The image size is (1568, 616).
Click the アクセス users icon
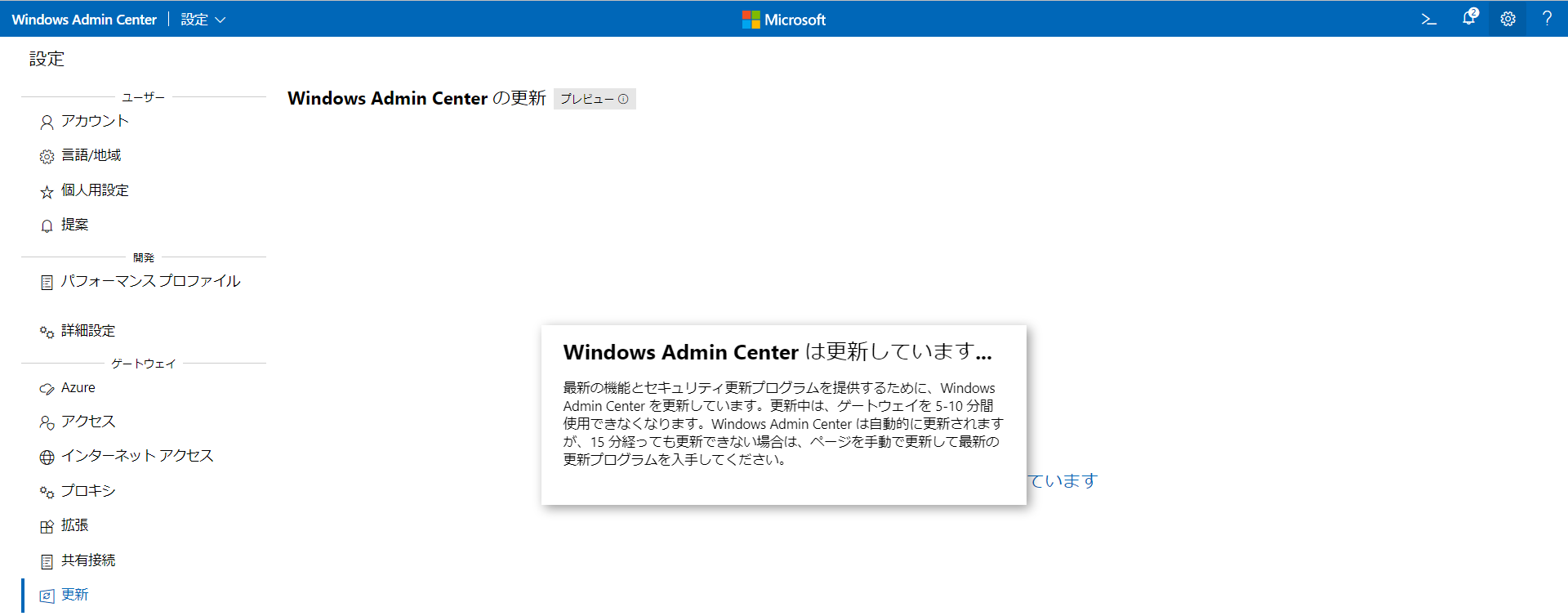click(47, 423)
